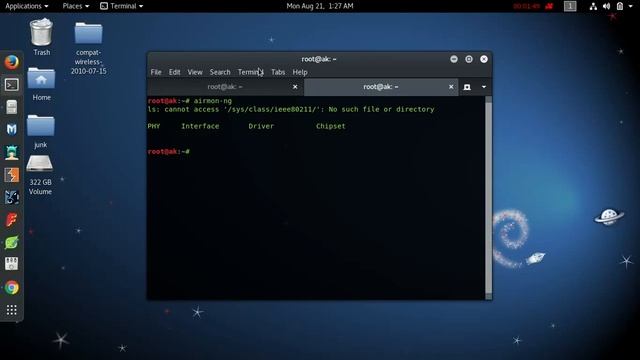Open the Tweak Tool dock icon
Viewport: 640px width, 360px height.
click(x=11, y=264)
